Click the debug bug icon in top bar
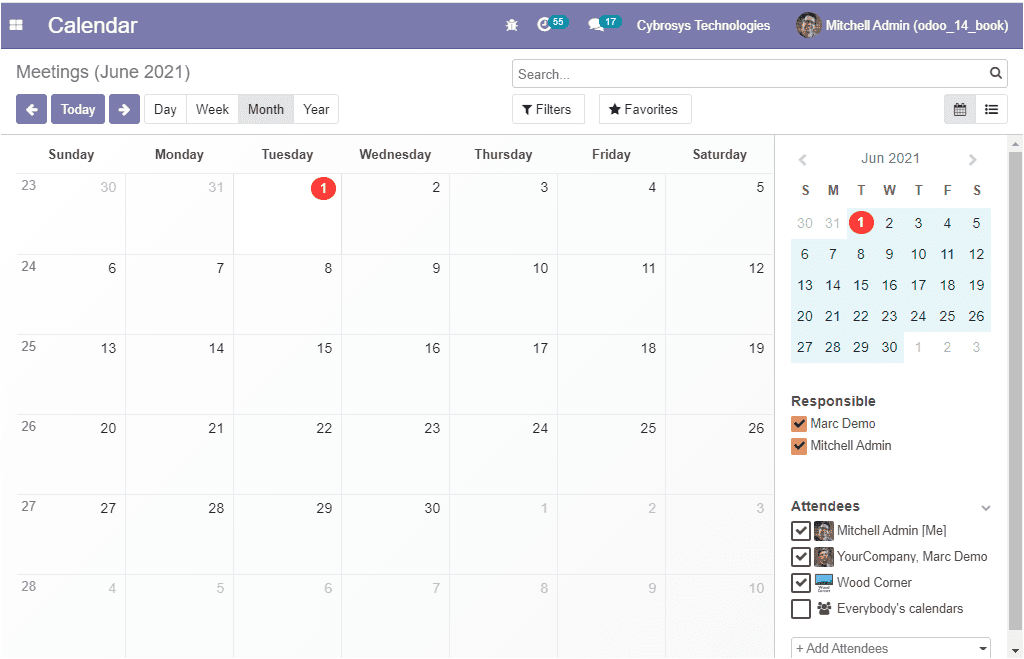The height and width of the screenshot is (659, 1024). coord(512,24)
